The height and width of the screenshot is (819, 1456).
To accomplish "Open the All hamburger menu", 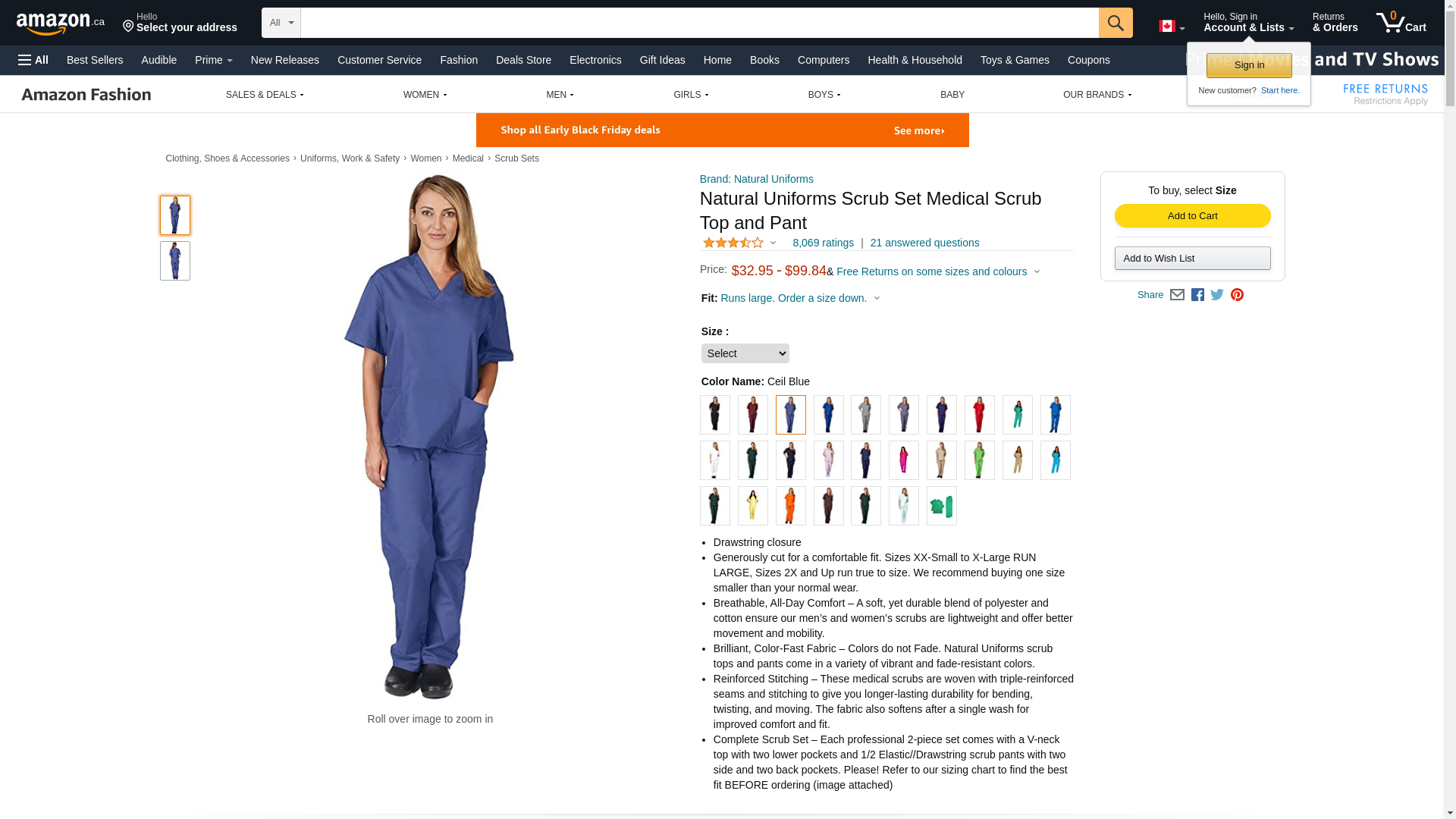I will coord(33,60).
